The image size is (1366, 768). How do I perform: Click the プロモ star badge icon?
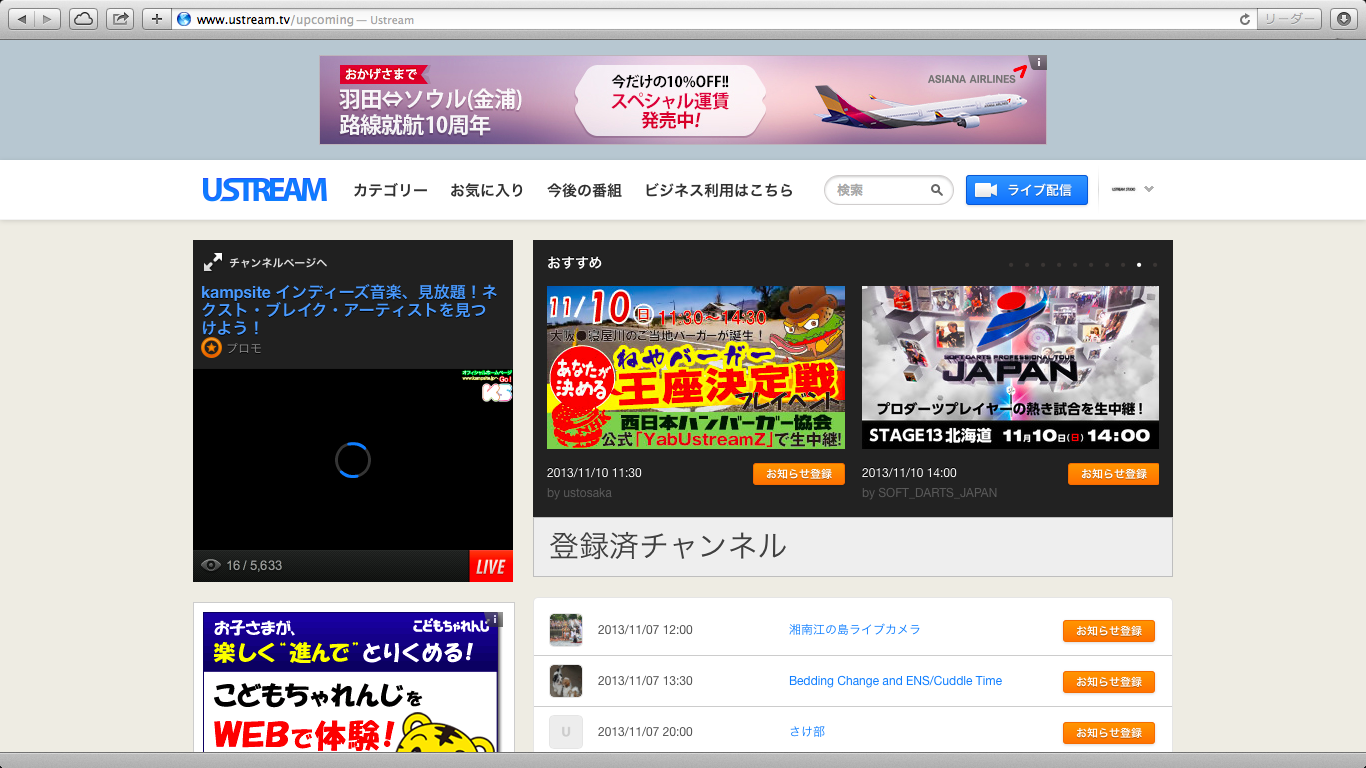[x=211, y=348]
